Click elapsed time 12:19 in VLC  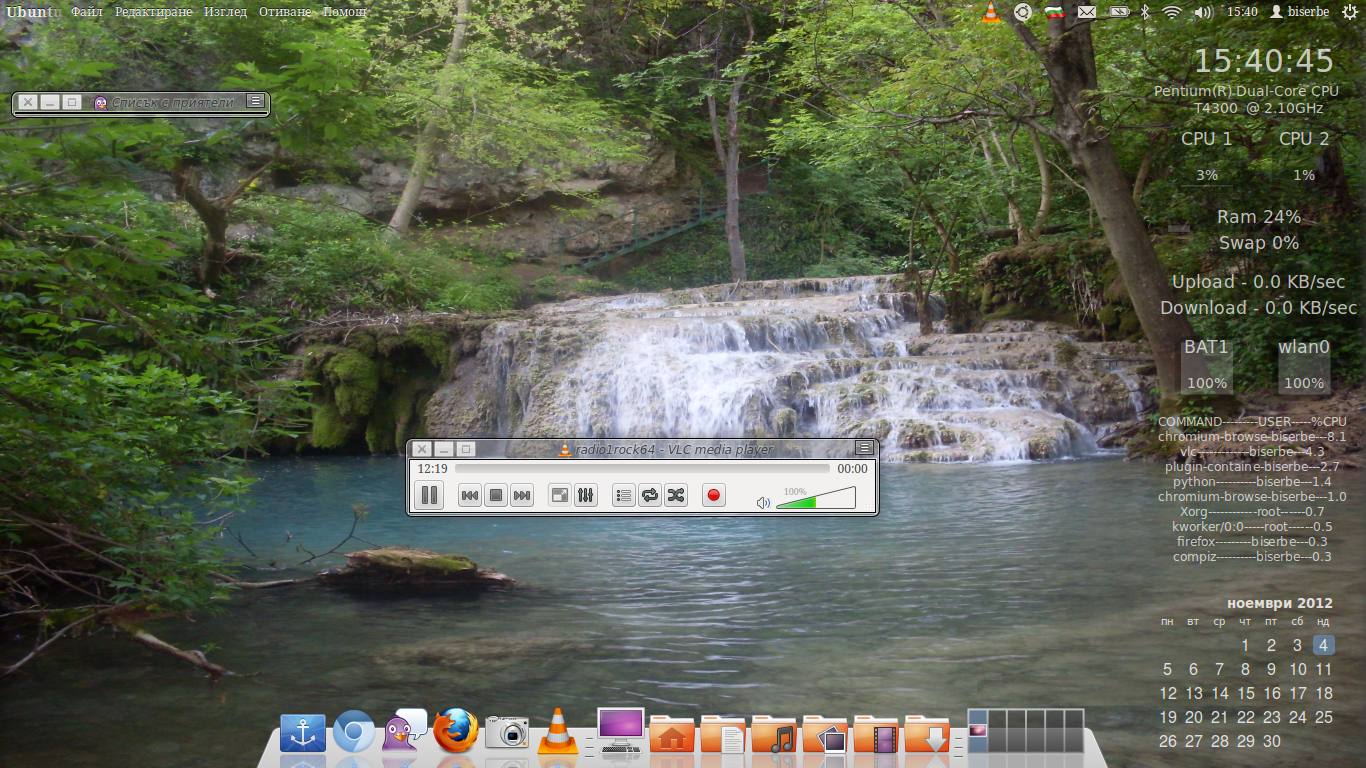click(432, 468)
